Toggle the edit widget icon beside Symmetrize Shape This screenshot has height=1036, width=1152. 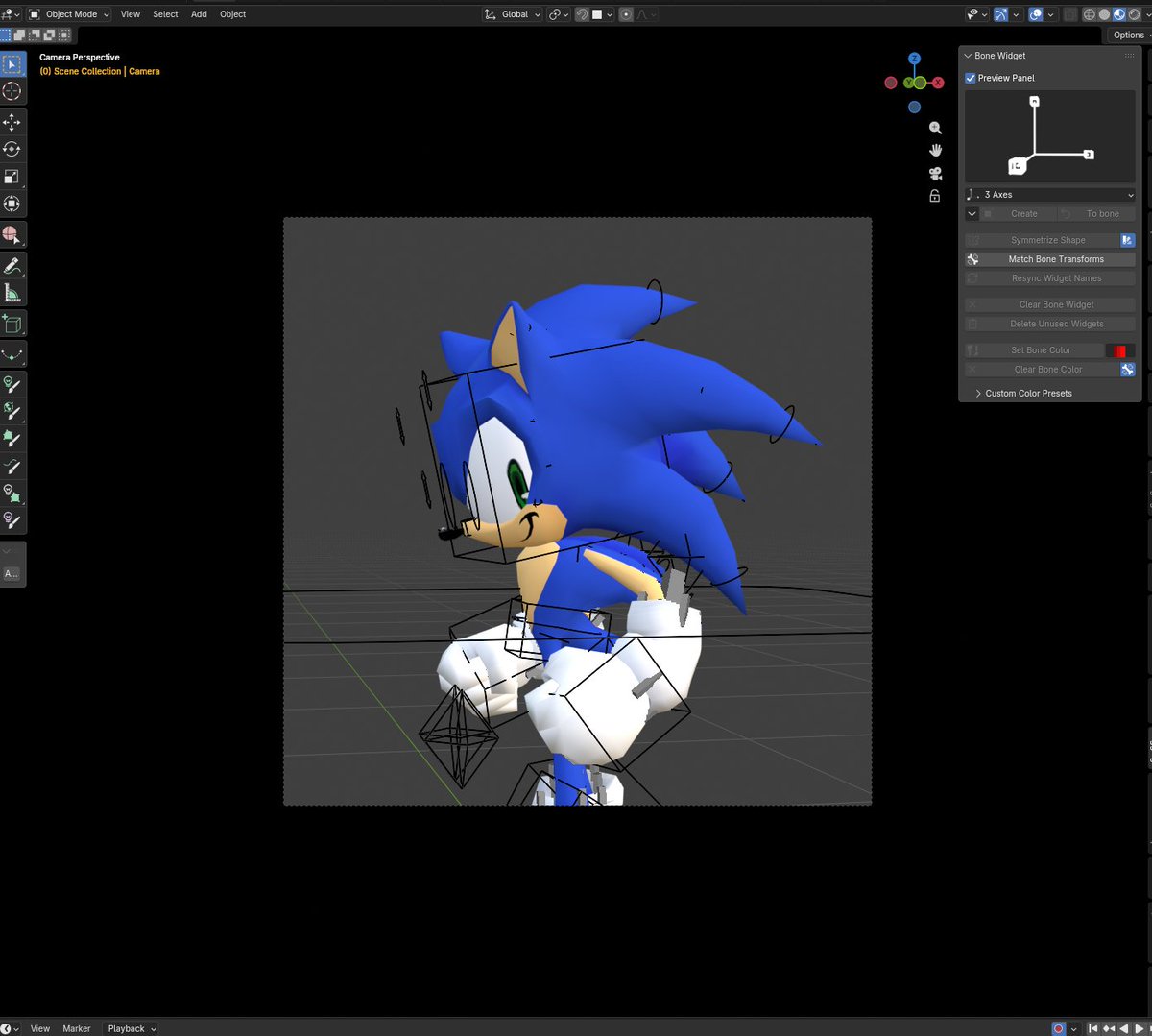tap(1127, 240)
